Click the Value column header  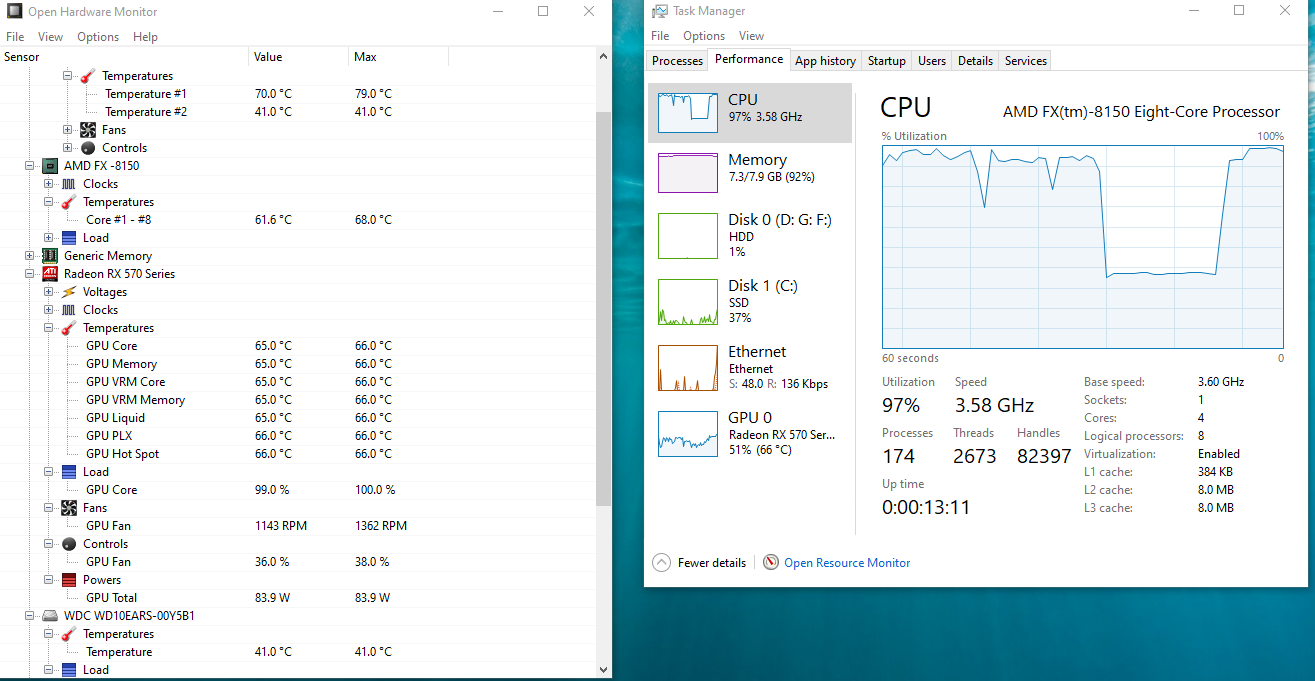[298, 57]
